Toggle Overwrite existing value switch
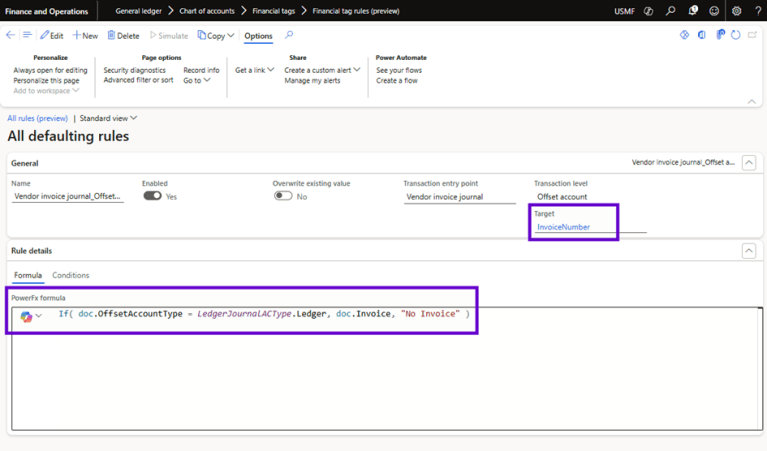 [283, 196]
